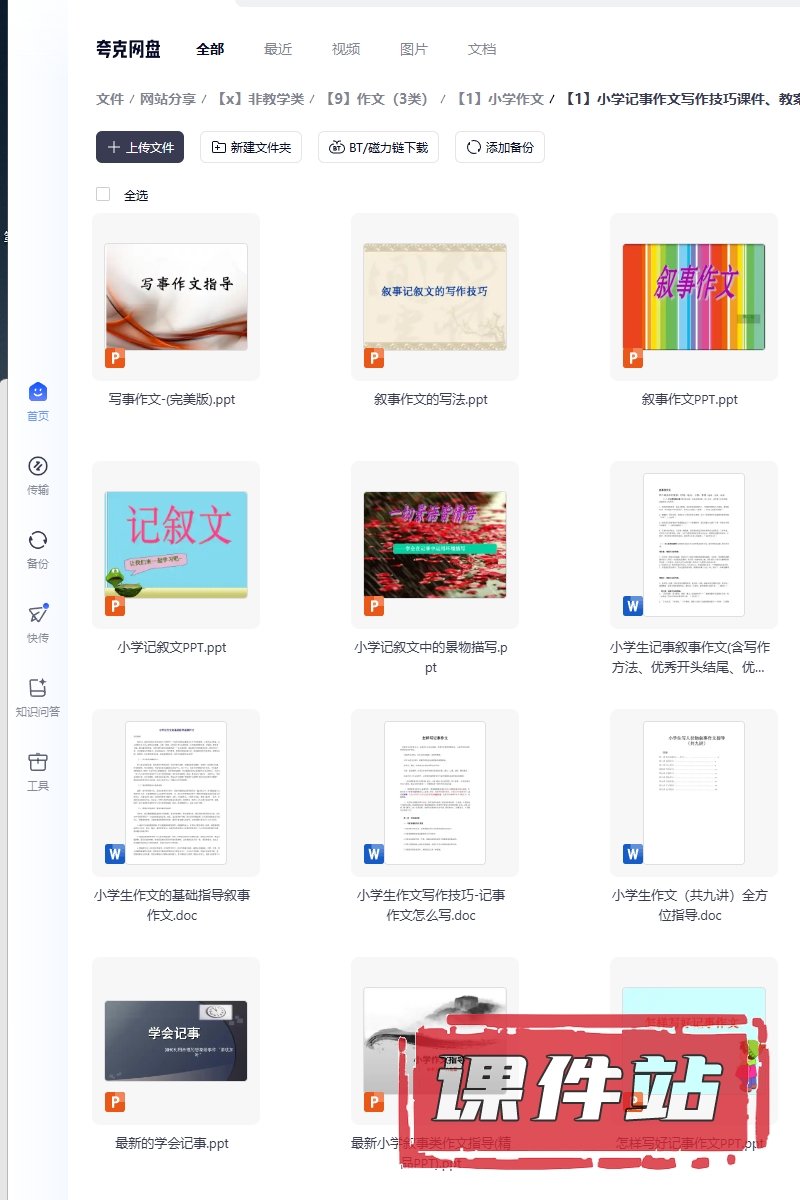The width and height of the screenshot is (800, 1200).
Task: Open the 小学记叙文PPT.ppt file thumbnail
Action: (x=176, y=545)
